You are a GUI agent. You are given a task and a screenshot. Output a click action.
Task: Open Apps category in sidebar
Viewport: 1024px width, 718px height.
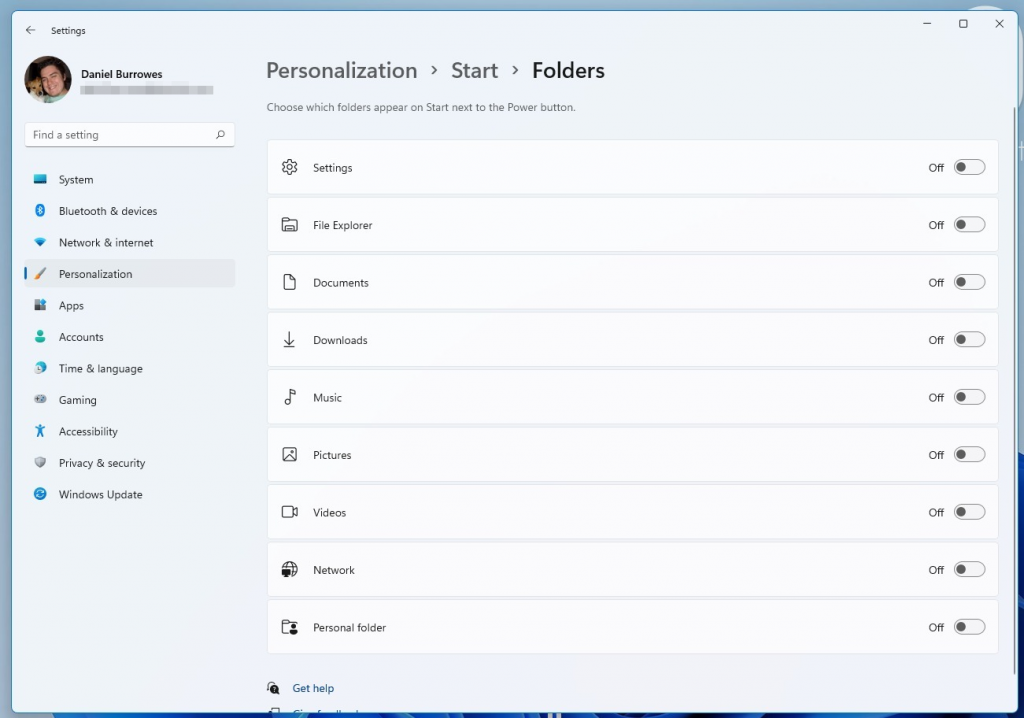click(x=129, y=305)
